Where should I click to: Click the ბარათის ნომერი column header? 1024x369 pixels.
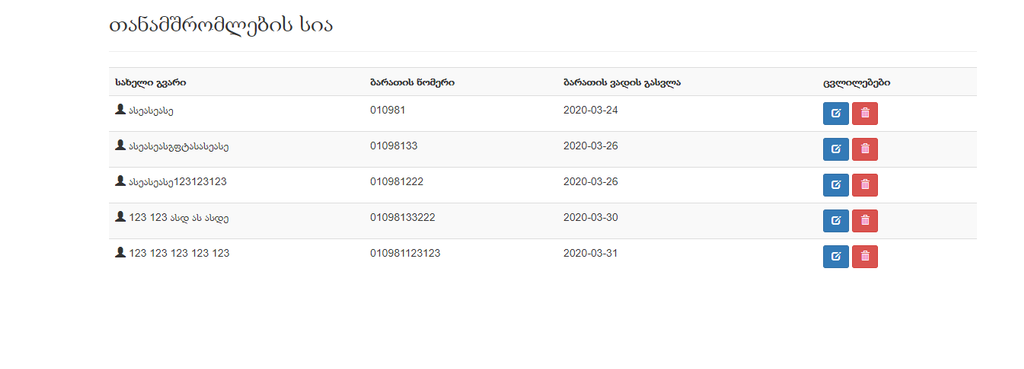point(412,83)
